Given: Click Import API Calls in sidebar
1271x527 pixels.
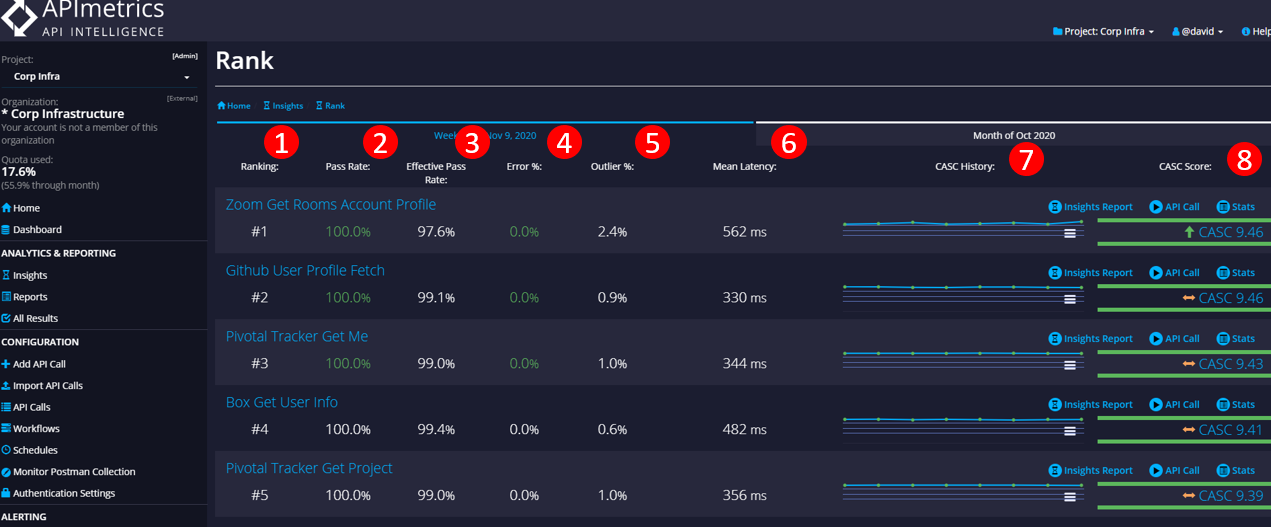Looking at the screenshot, I should [x=43, y=386].
